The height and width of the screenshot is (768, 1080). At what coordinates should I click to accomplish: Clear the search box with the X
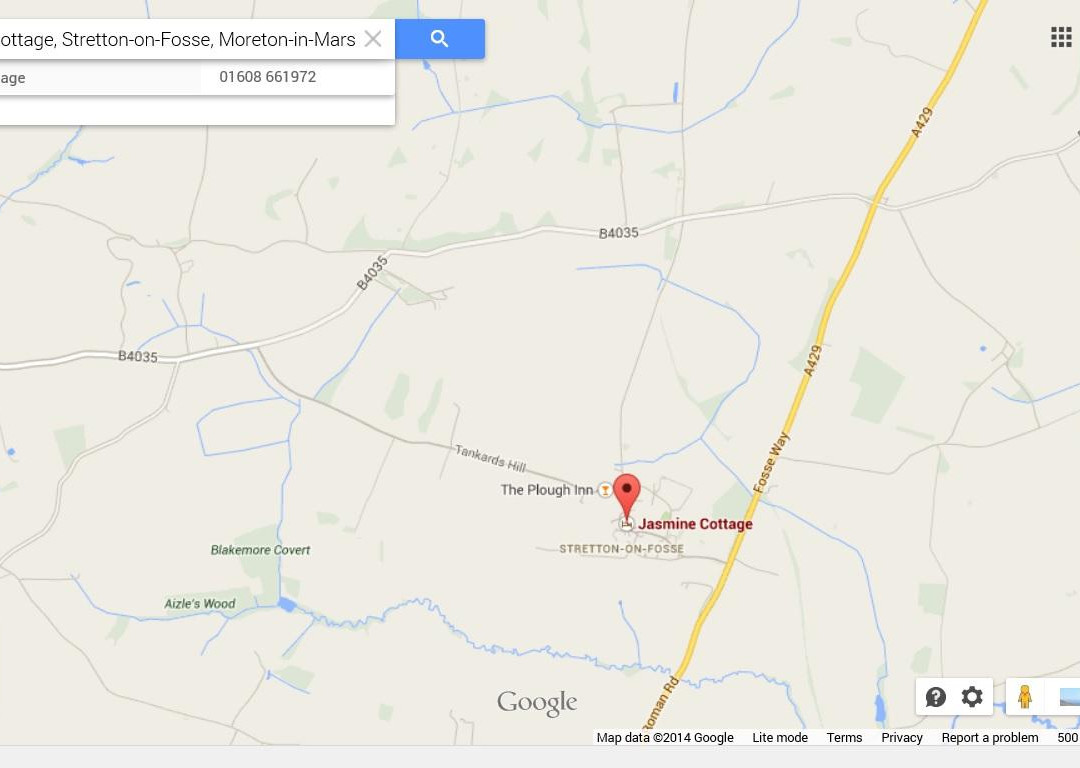[x=373, y=39]
